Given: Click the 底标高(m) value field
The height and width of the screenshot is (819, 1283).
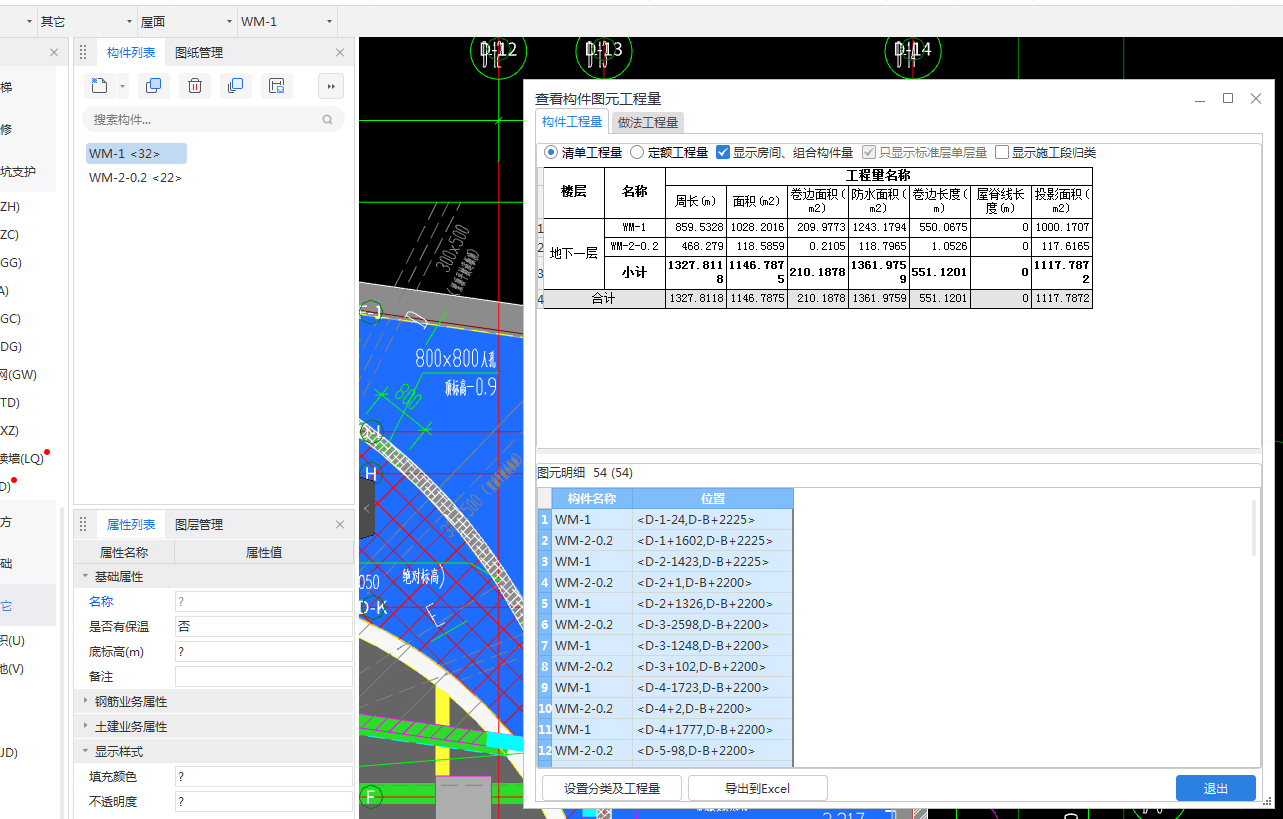Looking at the screenshot, I should pyautogui.click(x=264, y=652).
